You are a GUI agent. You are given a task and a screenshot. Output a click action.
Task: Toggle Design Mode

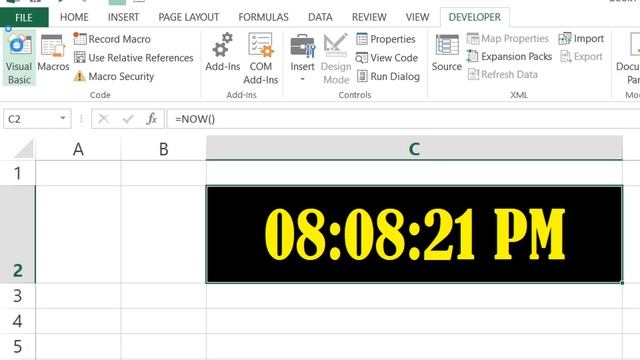coord(336,58)
